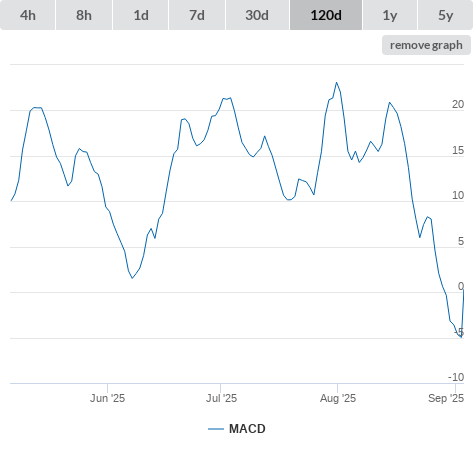Viewport: 474px width, 455px height.
Task: Select the 8h time range tab
Action: 84,15
